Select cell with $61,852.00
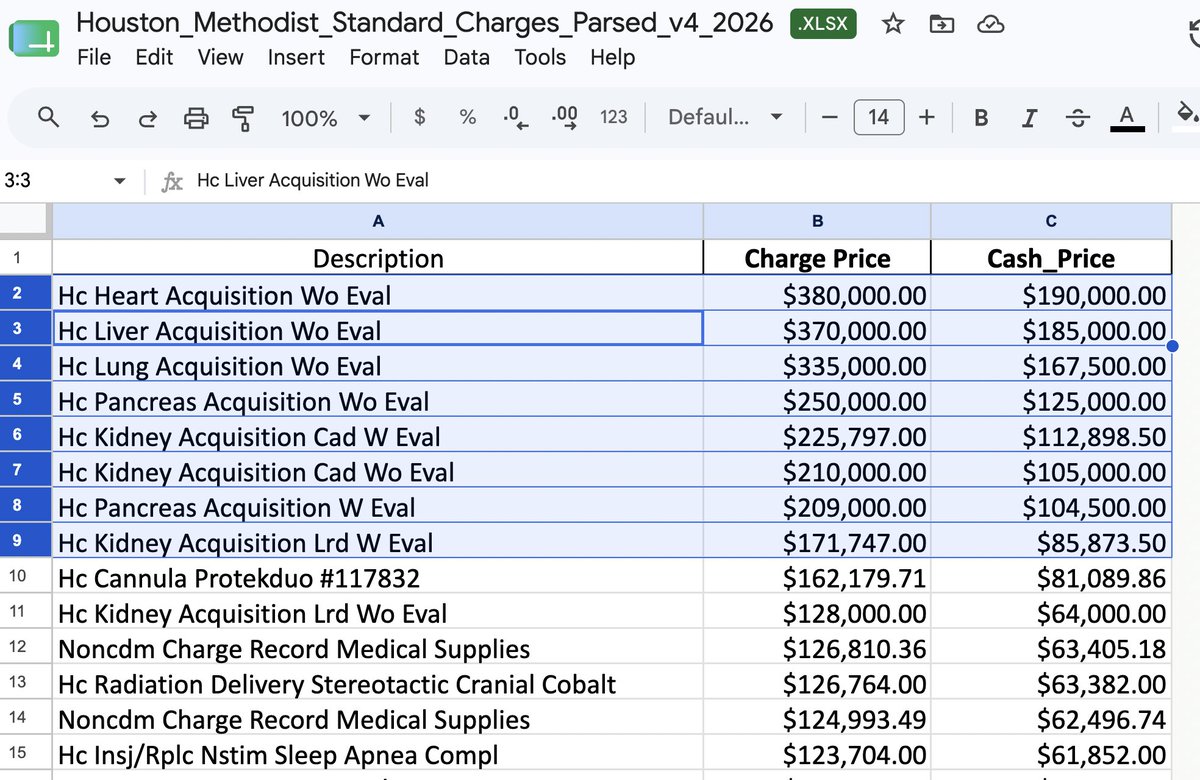This screenshot has height=780, width=1200. (x=1051, y=755)
